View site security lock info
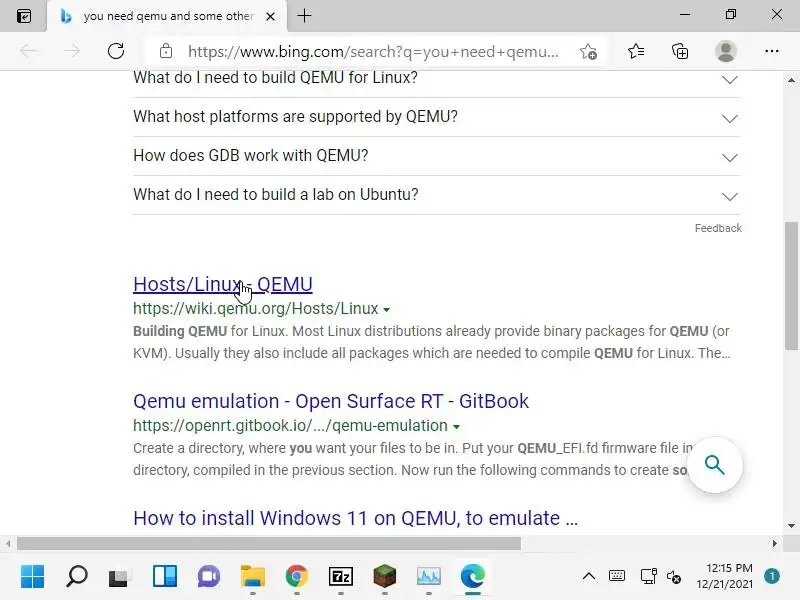This screenshot has height=600, width=800. click(x=166, y=51)
